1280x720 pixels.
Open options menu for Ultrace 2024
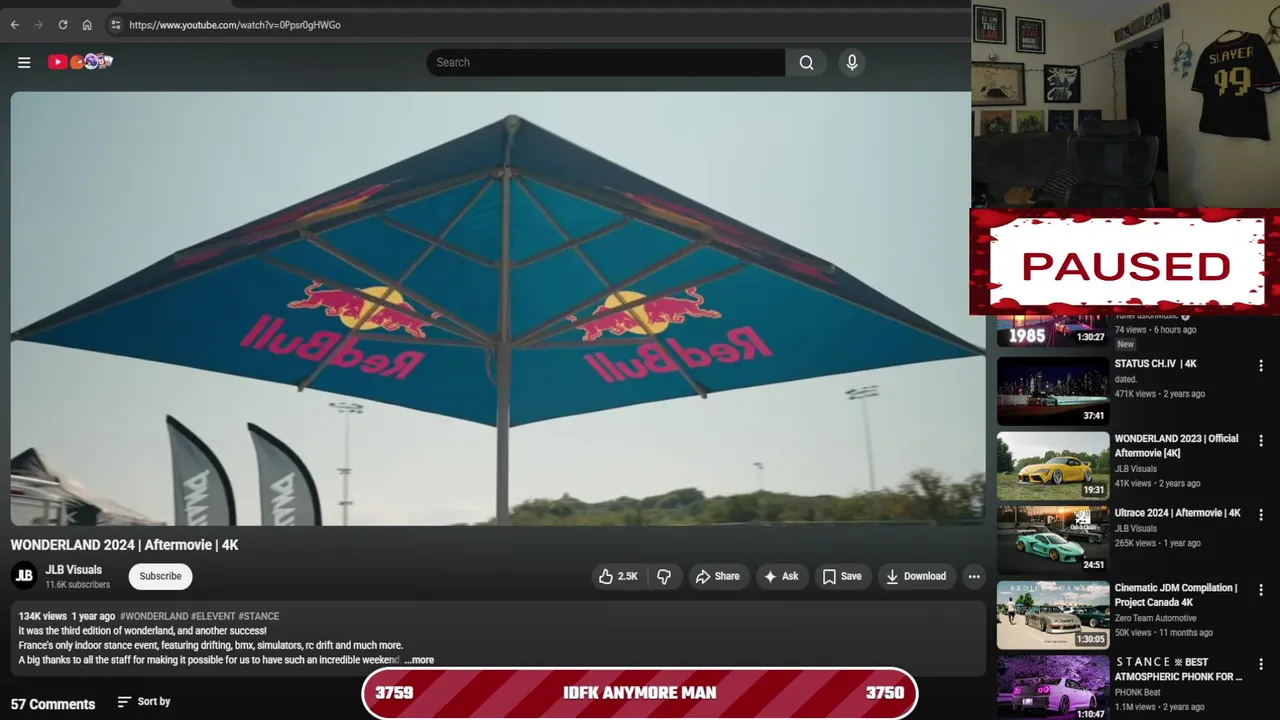coord(1261,515)
